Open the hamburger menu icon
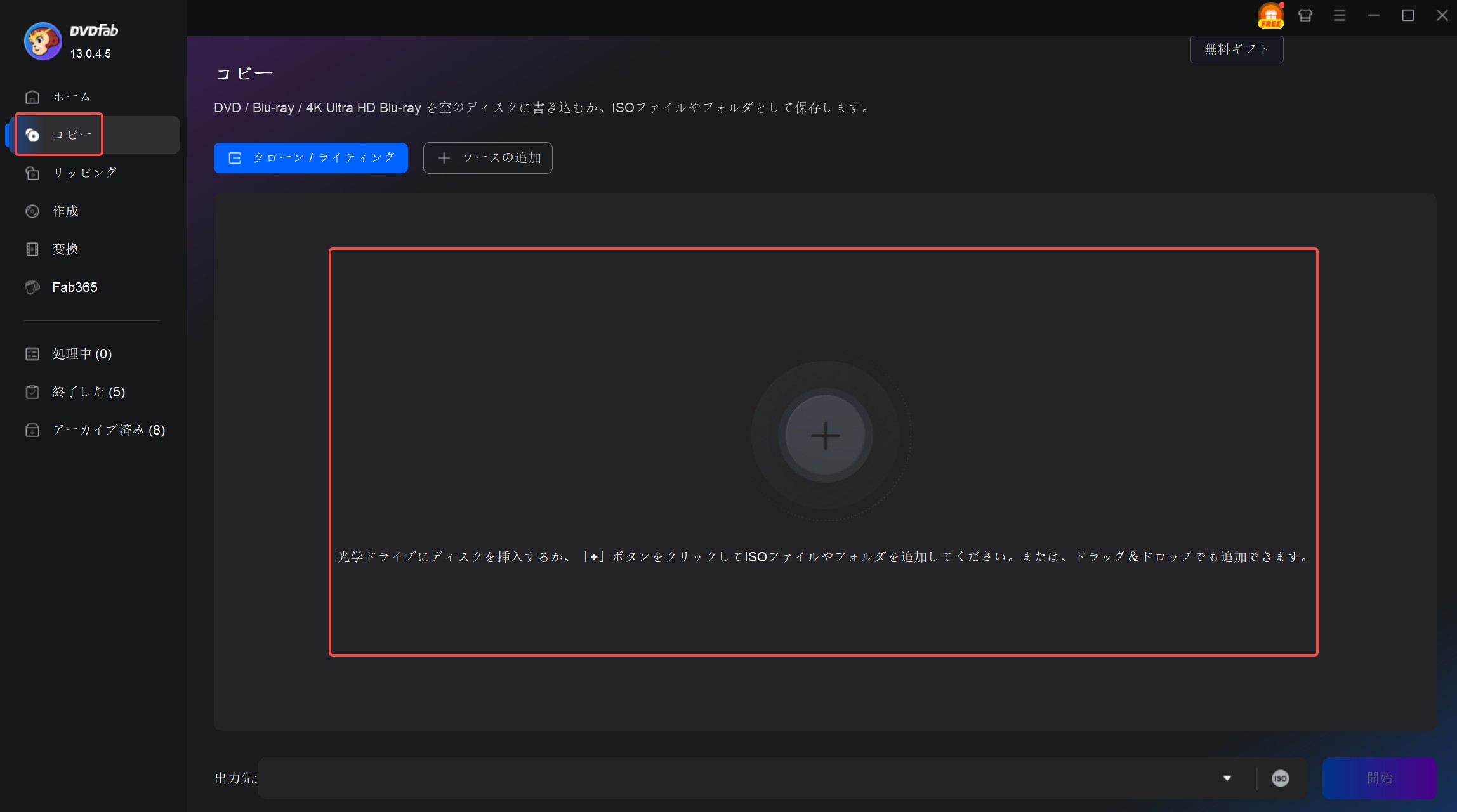Viewport: 1457px width, 812px height. point(1339,16)
